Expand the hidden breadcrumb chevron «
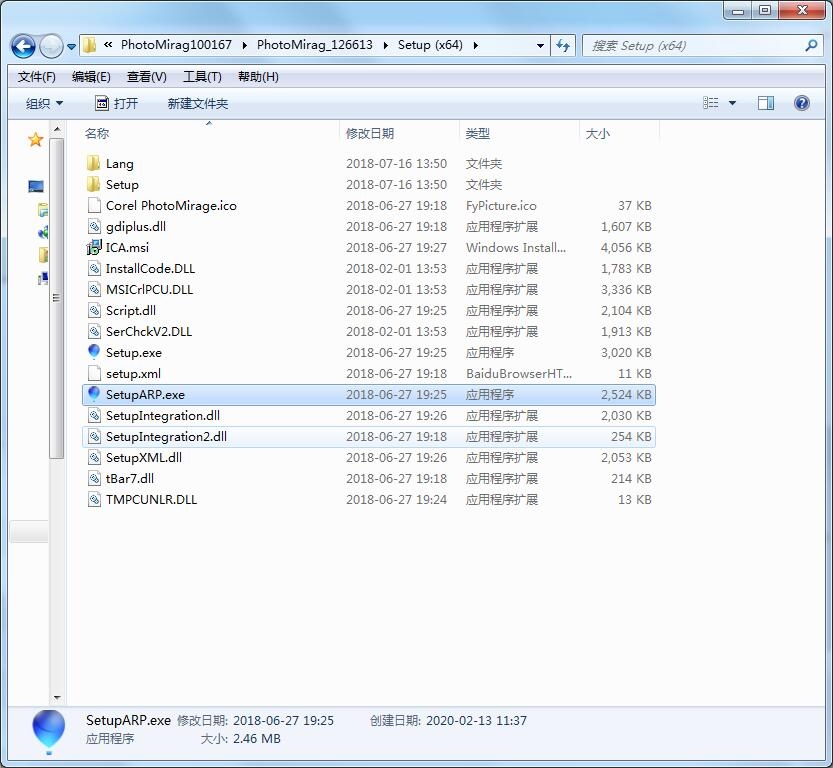The width and height of the screenshot is (833, 768). click(108, 45)
